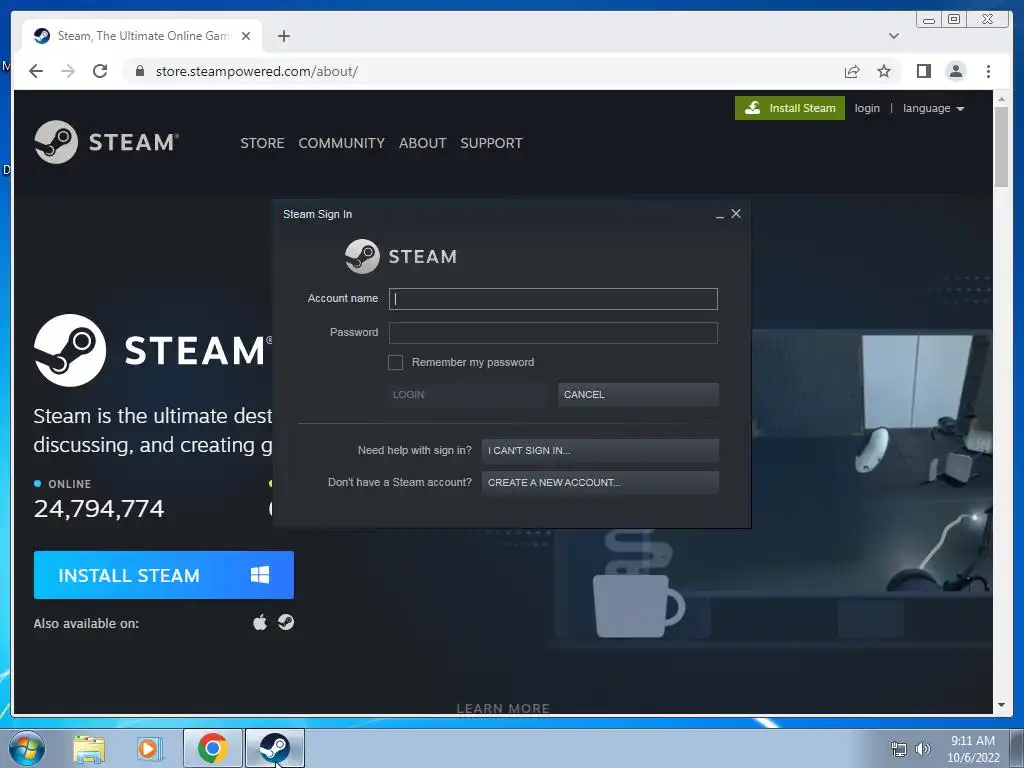Click LEARN MORE at page bottom
Image resolution: width=1024 pixels, height=768 pixels.
pos(503,709)
